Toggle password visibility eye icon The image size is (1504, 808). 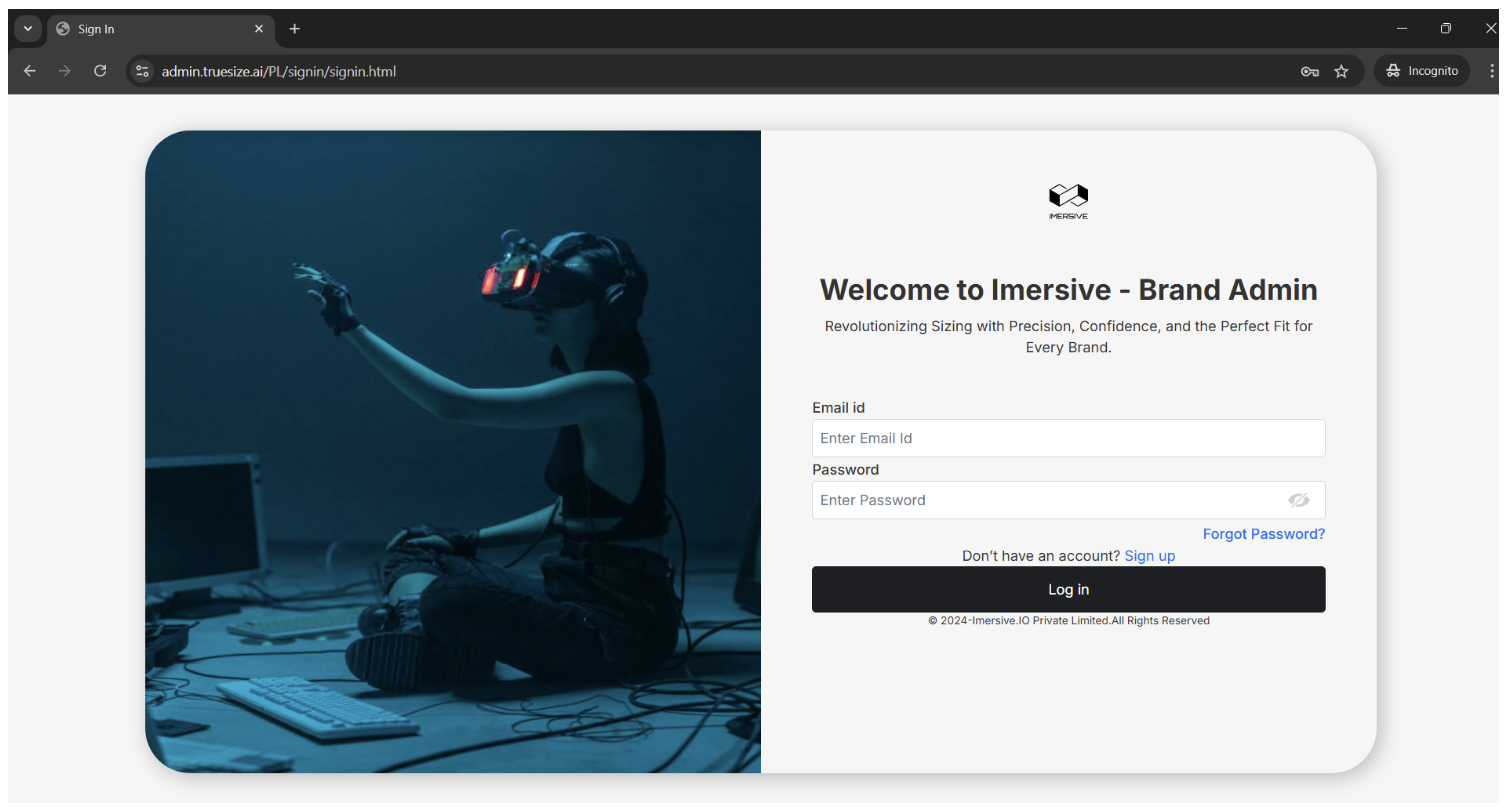pyautogui.click(x=1298, y=500)
